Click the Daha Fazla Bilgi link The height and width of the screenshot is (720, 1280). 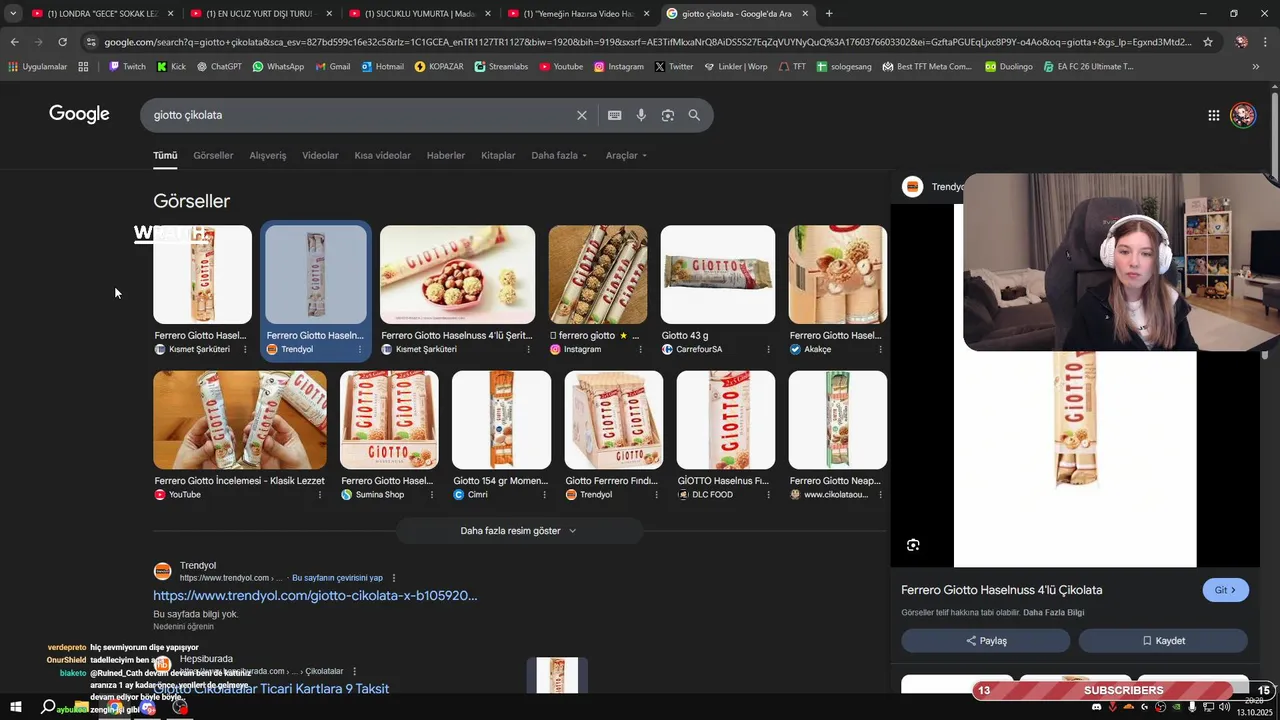click(x=1053, y=612)
